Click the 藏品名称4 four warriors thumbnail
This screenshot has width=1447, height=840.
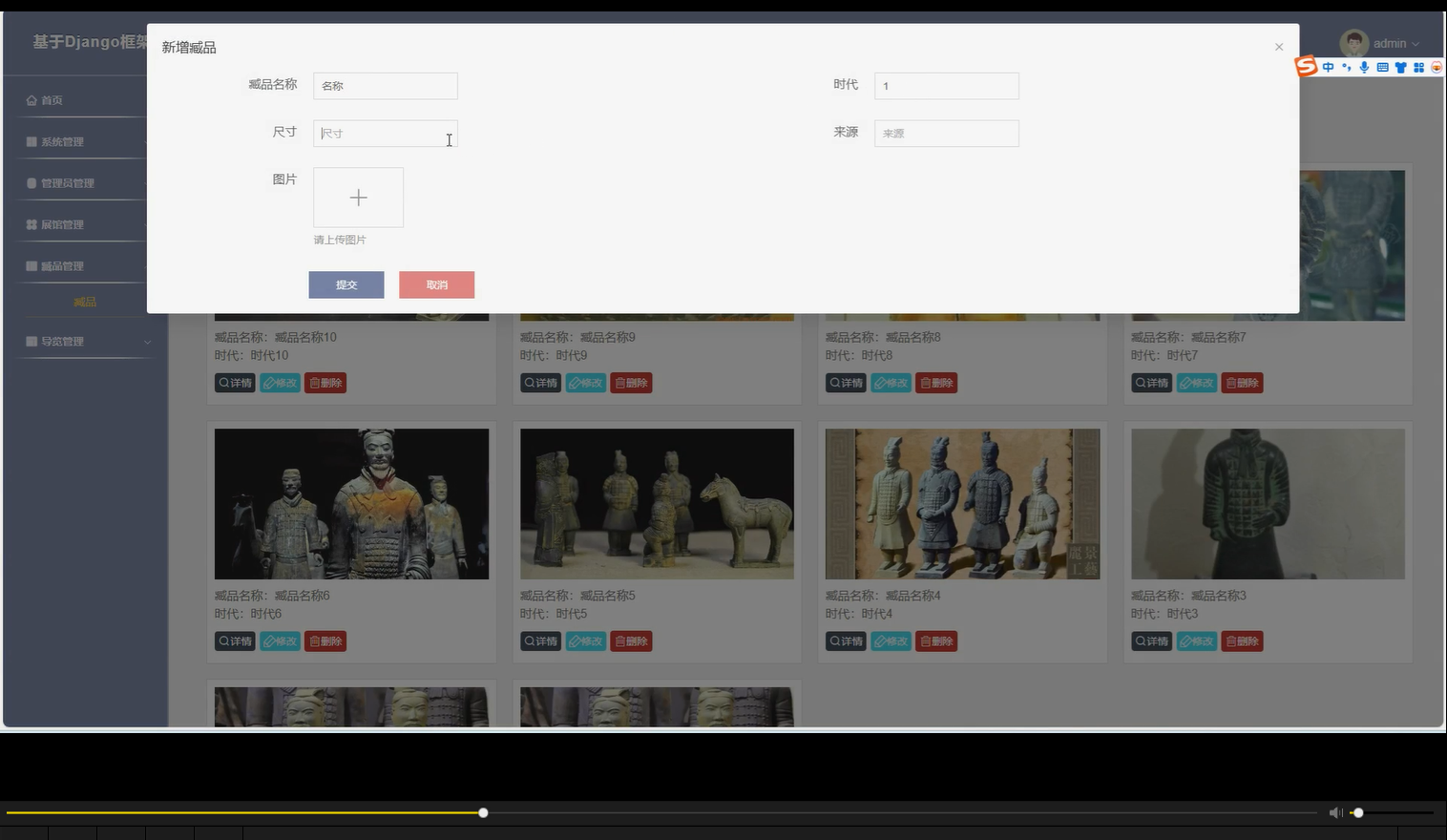pos(962,504)
